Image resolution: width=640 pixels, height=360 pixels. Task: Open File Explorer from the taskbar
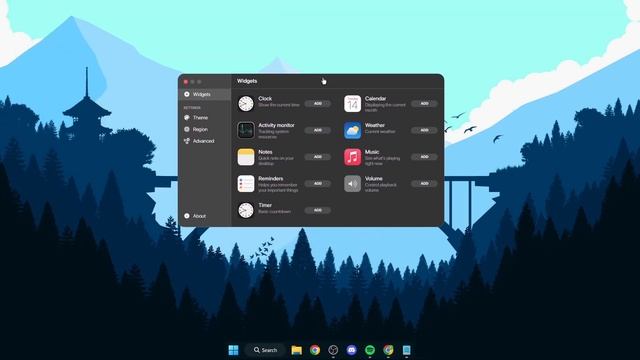297,350
